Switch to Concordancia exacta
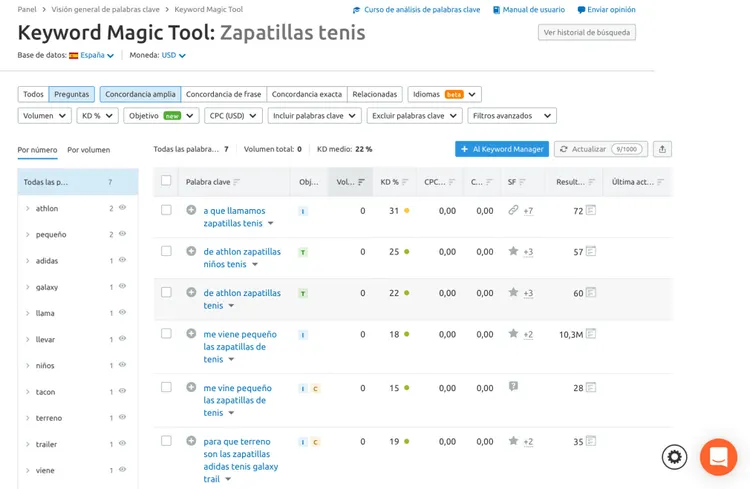This screenshot has height=489, width=750. point(307,94)
